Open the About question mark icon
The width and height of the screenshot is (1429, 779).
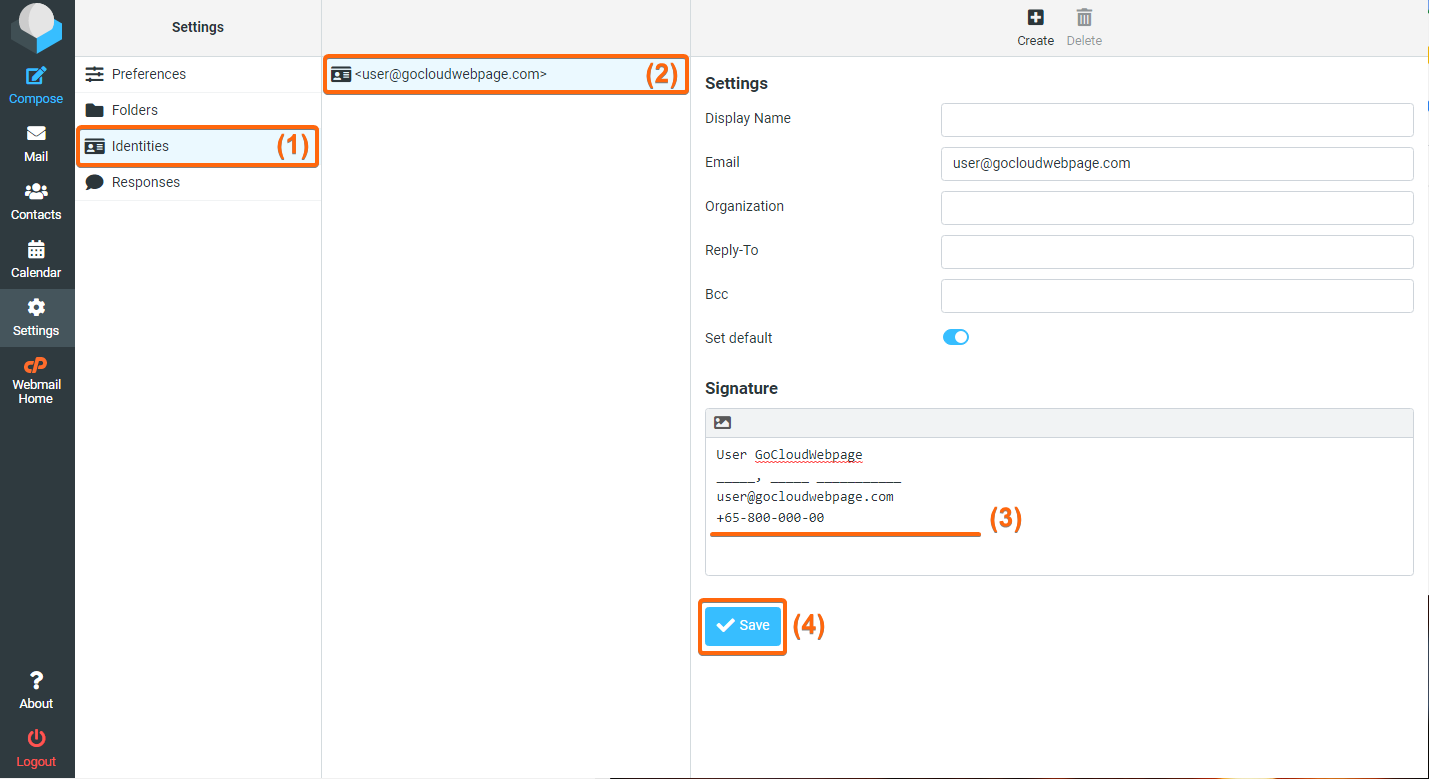(x=36, y=680)
